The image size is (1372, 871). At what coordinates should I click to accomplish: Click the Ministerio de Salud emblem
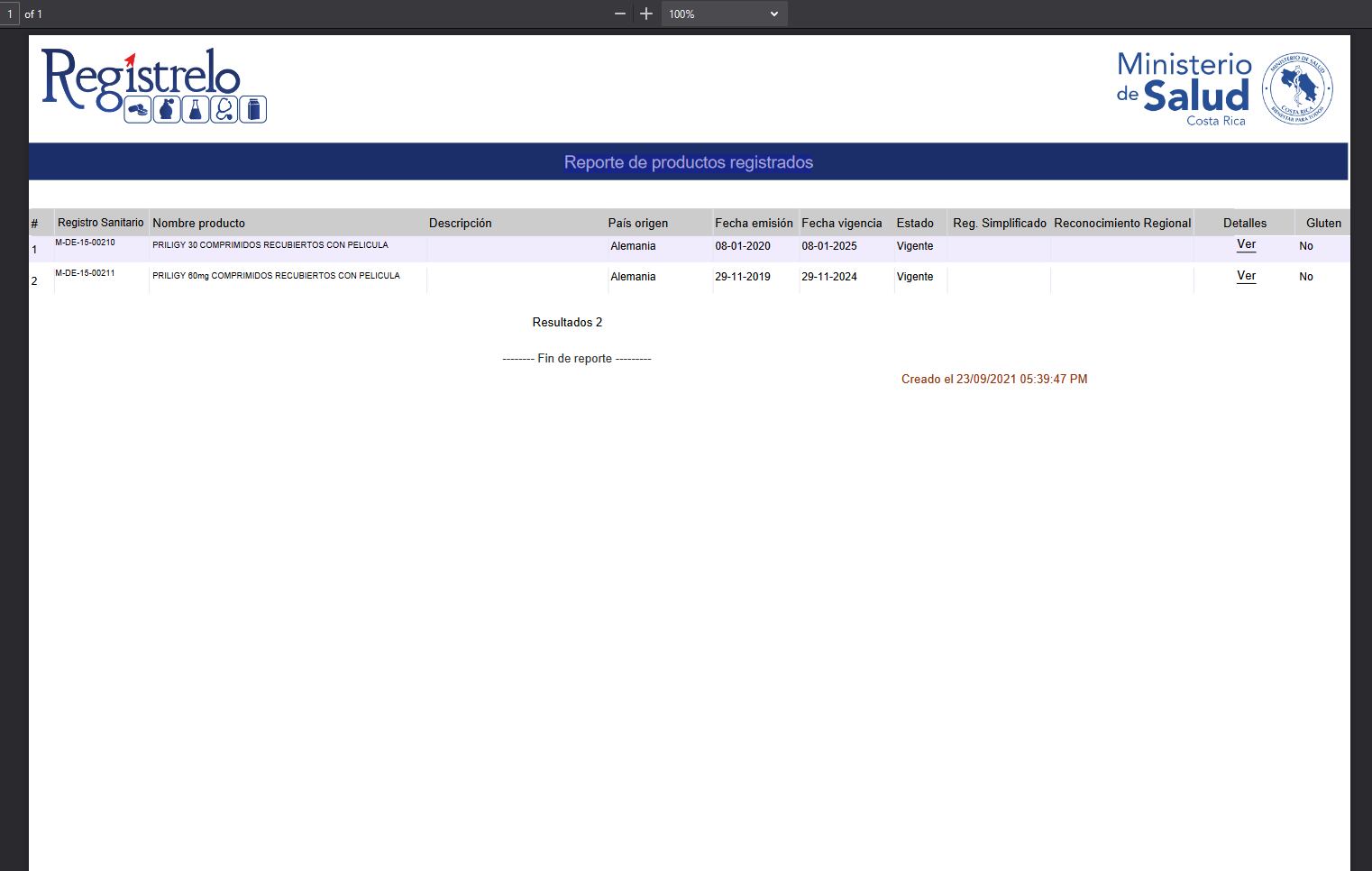(1296, 88)
